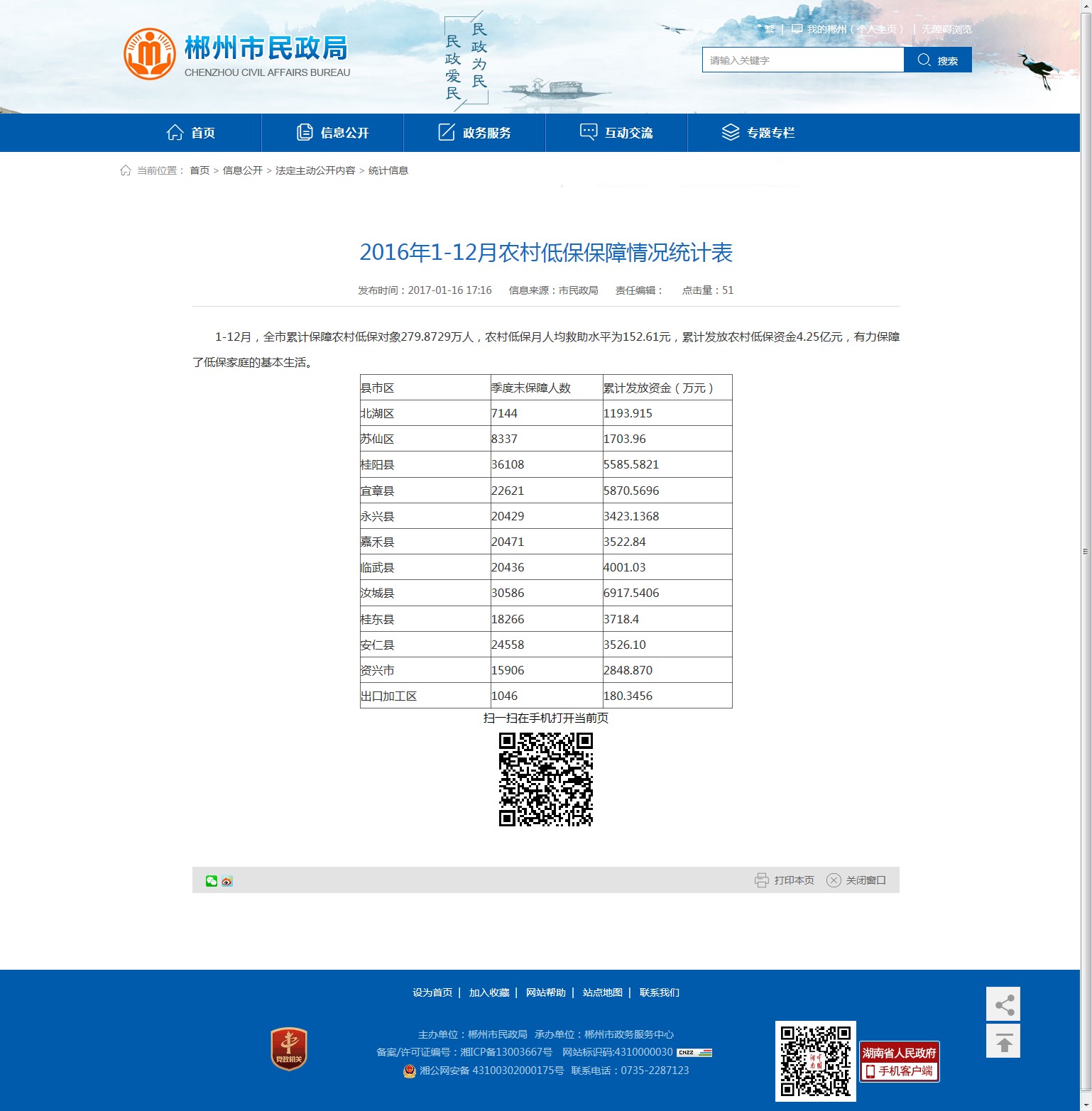This screenshot has height=1111, width=1092.
Task: Click the footer QR code image
Action: pyautogui.click(x=816, y=1061)
